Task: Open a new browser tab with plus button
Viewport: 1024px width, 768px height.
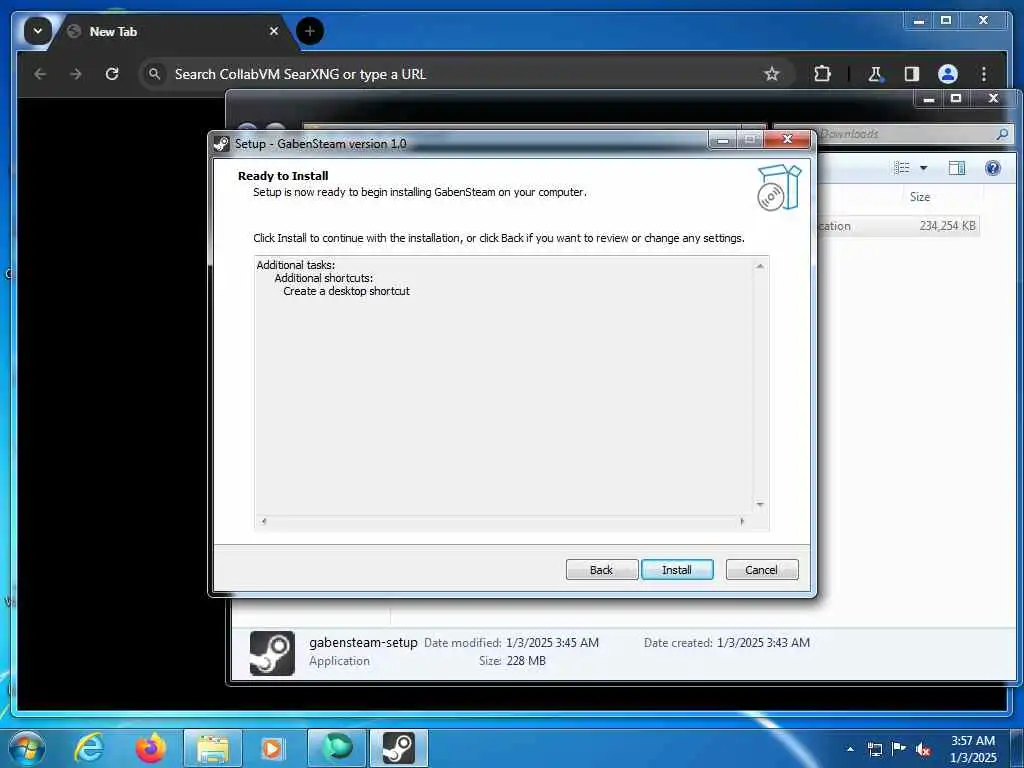Action: (310, 31)
